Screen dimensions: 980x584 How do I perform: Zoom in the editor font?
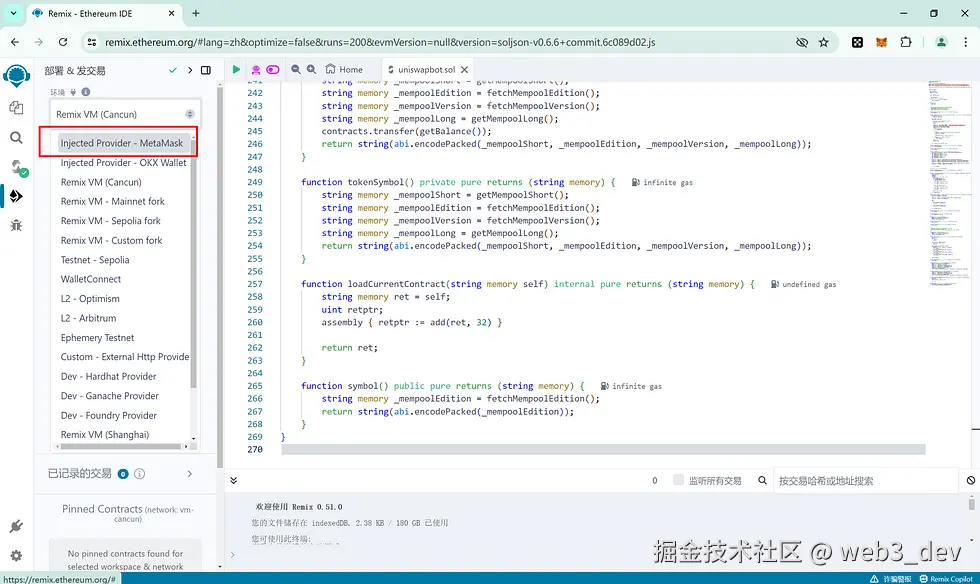point(311,69)
